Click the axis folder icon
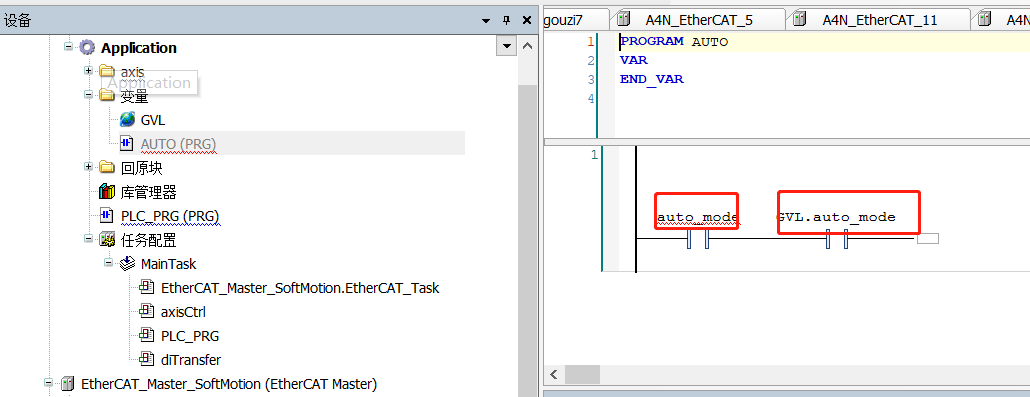1030x397 pixels. 107,71
